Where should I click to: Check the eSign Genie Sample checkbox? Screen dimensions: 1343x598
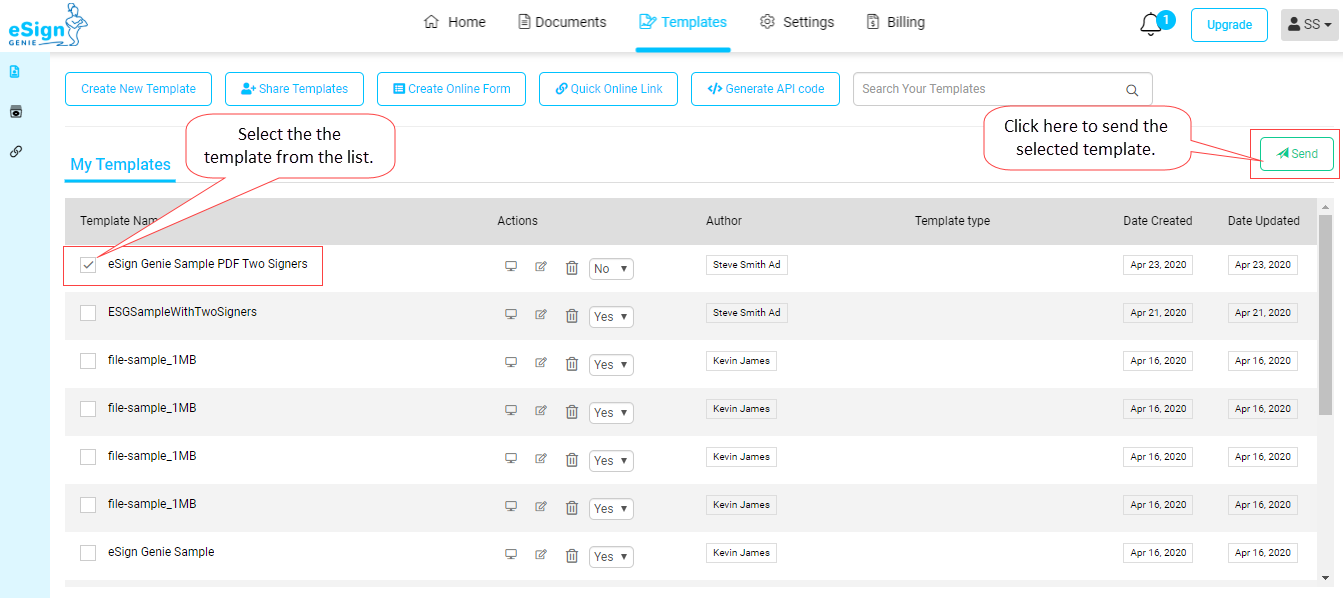pyautogui.click(x=88, y=553)
